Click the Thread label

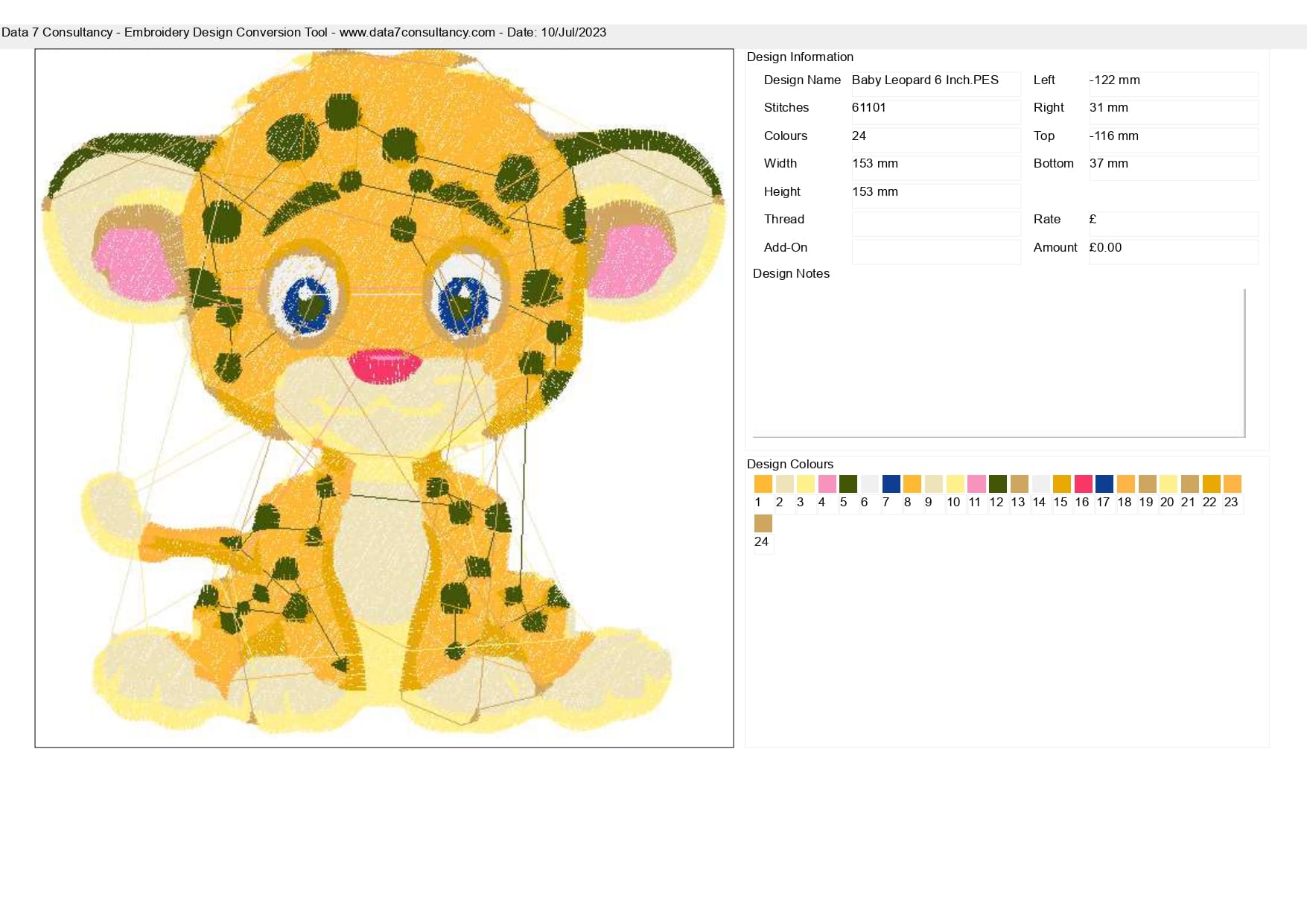point(784,219)
